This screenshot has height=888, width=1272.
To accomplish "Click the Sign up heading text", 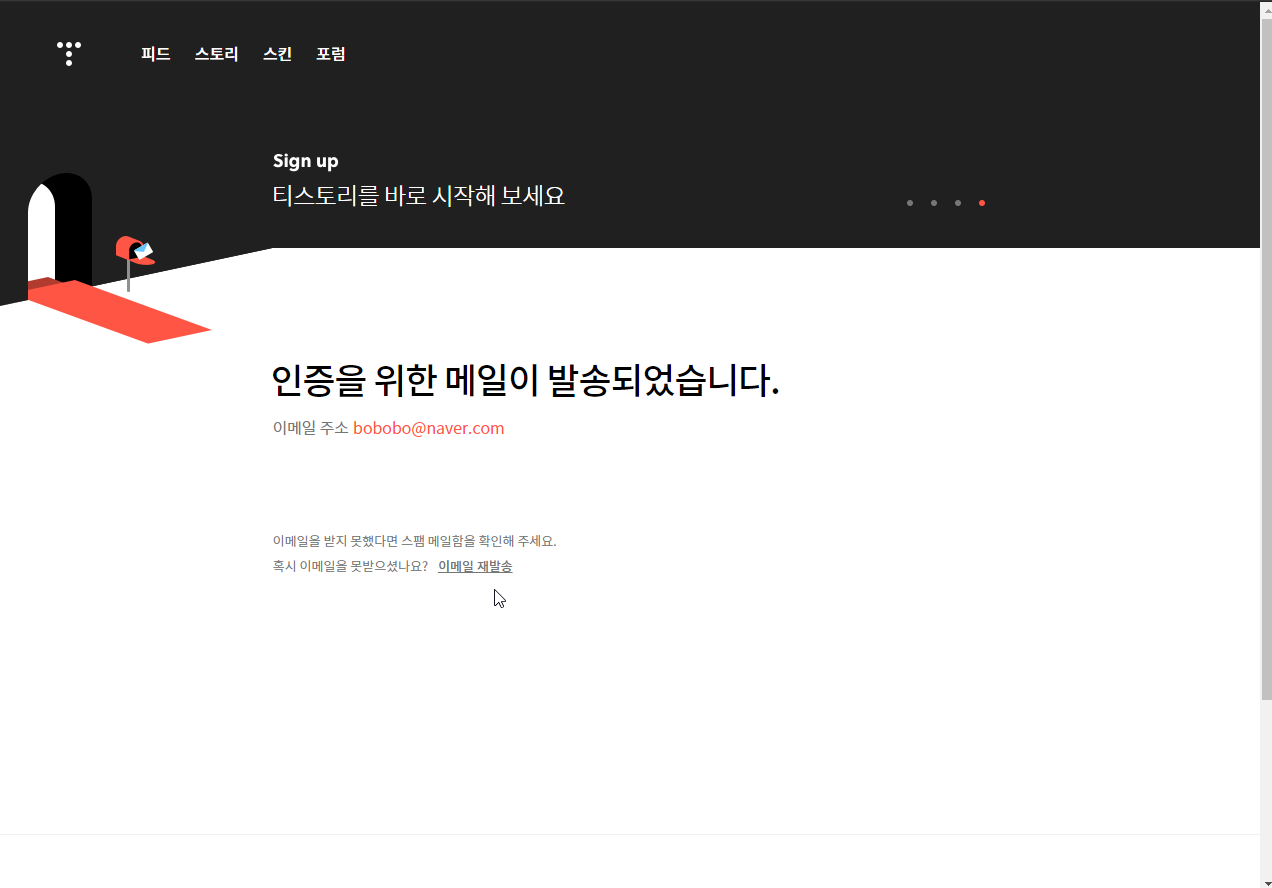I will coord(306,161).
